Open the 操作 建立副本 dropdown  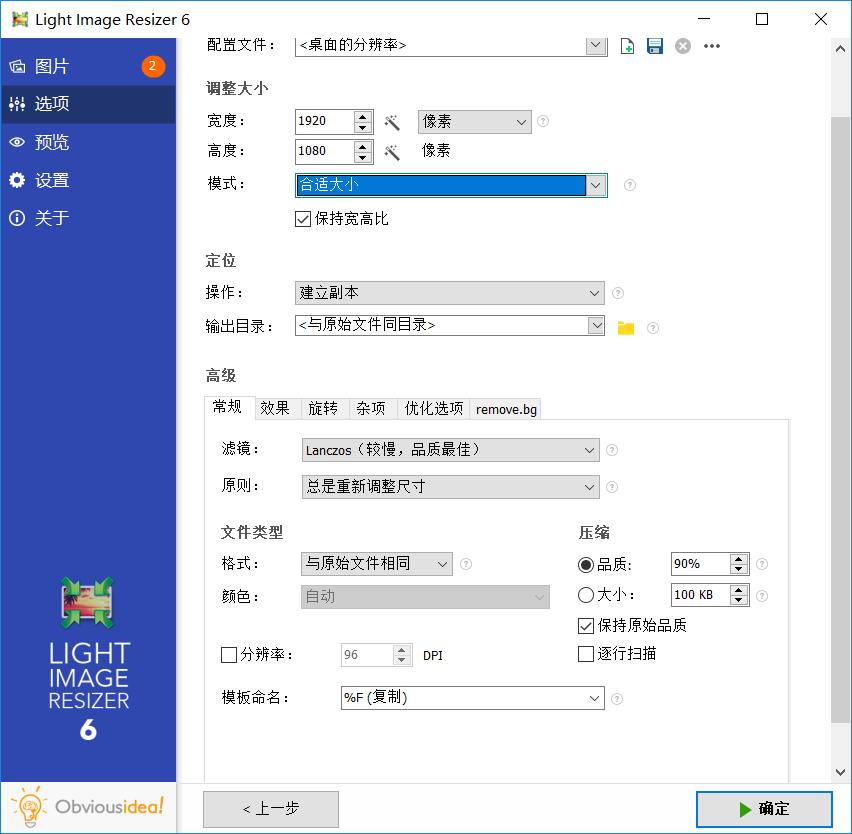pyautogui.click(x=450, y=293)
